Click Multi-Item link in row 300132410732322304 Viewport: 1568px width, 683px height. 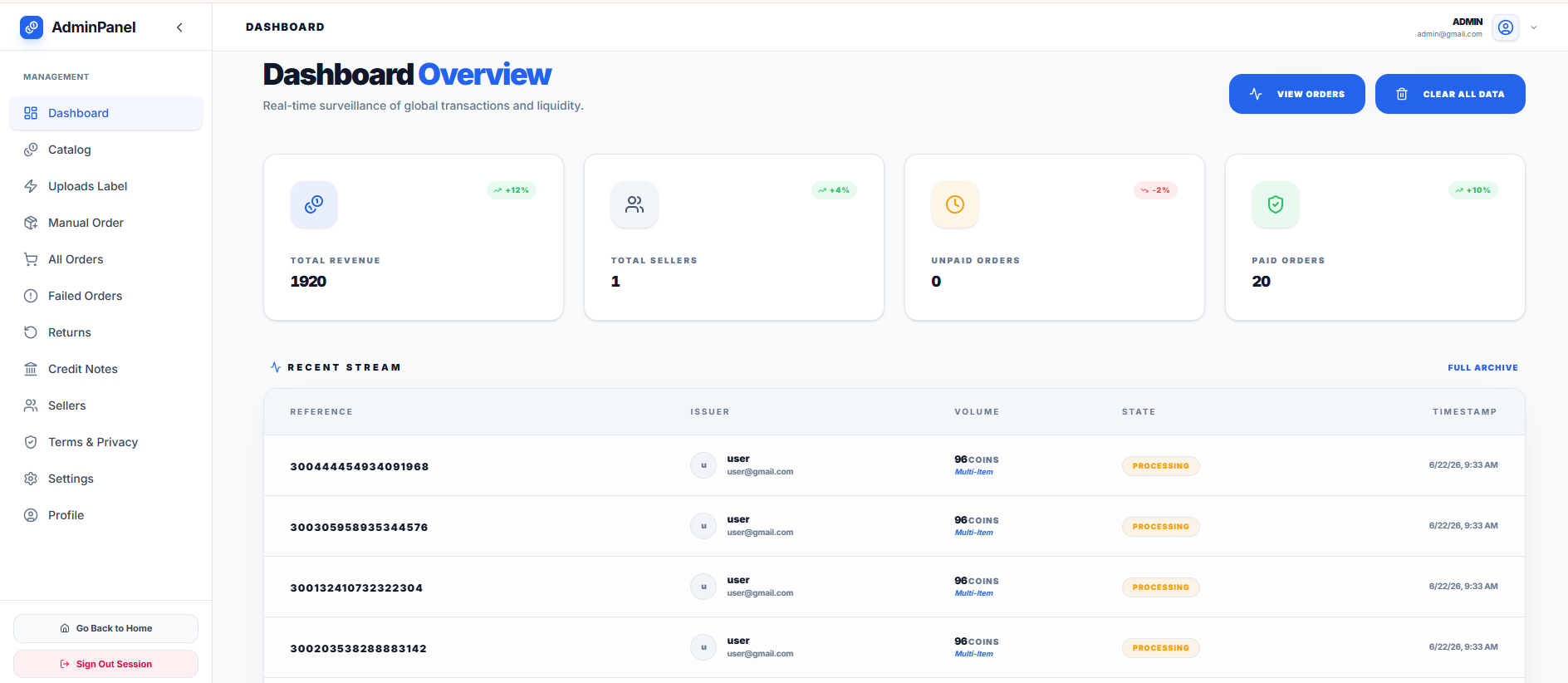(x=973, y=593)
